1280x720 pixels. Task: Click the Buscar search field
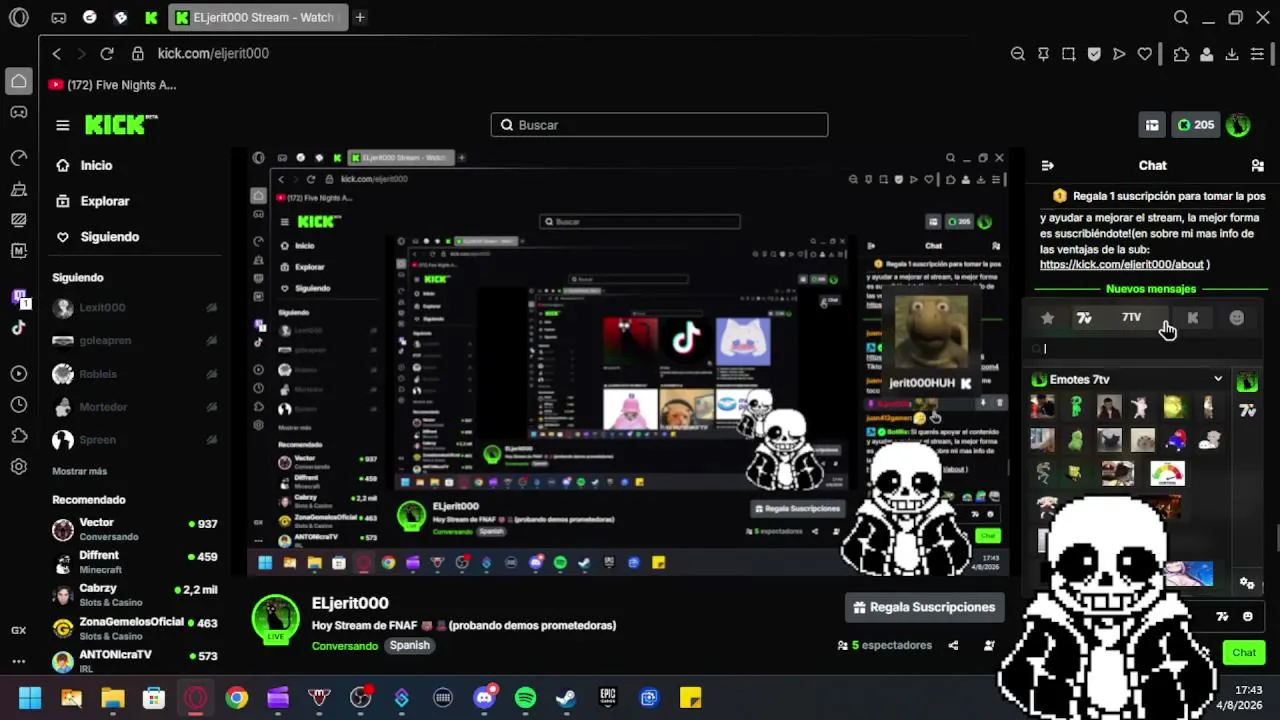659,125
